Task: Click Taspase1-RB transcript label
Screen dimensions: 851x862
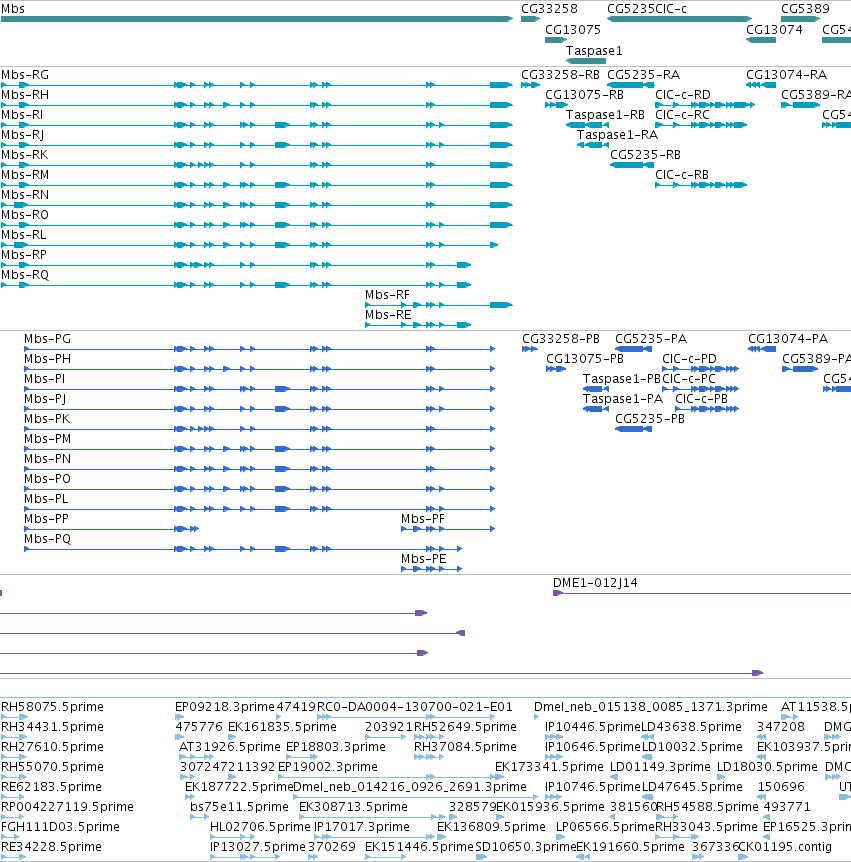Action: 605,114
